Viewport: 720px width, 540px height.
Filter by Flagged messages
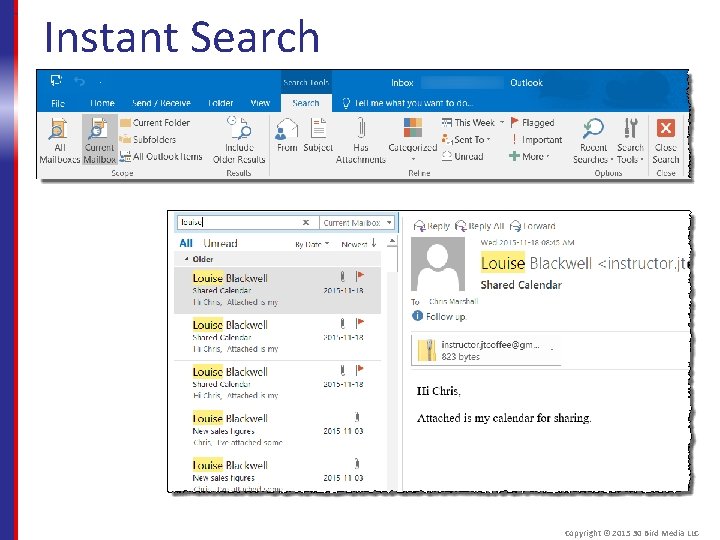point(533,123)
